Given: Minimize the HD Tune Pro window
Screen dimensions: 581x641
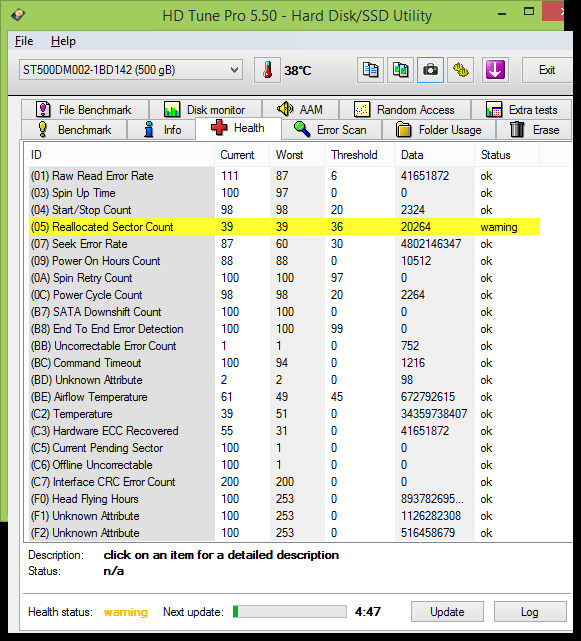Looking at the screenshot, I should [502, 14].
